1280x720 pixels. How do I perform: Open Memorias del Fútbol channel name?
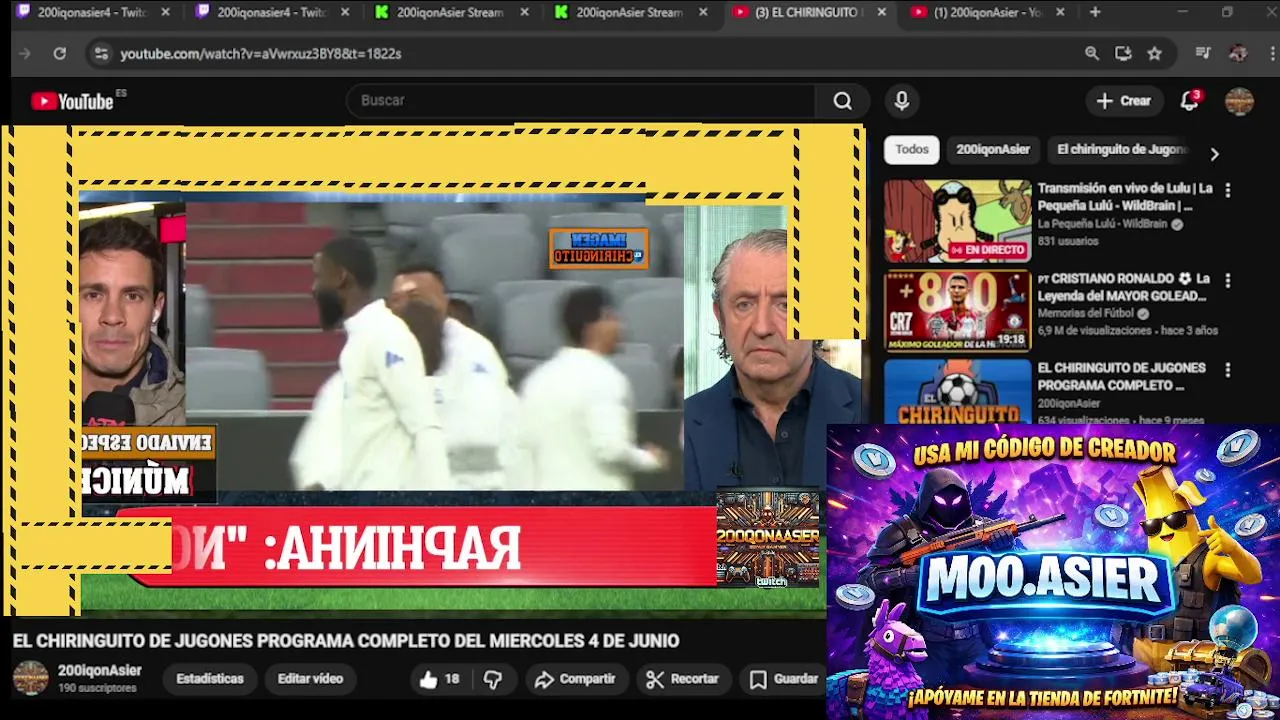(x=1087, y=314)
